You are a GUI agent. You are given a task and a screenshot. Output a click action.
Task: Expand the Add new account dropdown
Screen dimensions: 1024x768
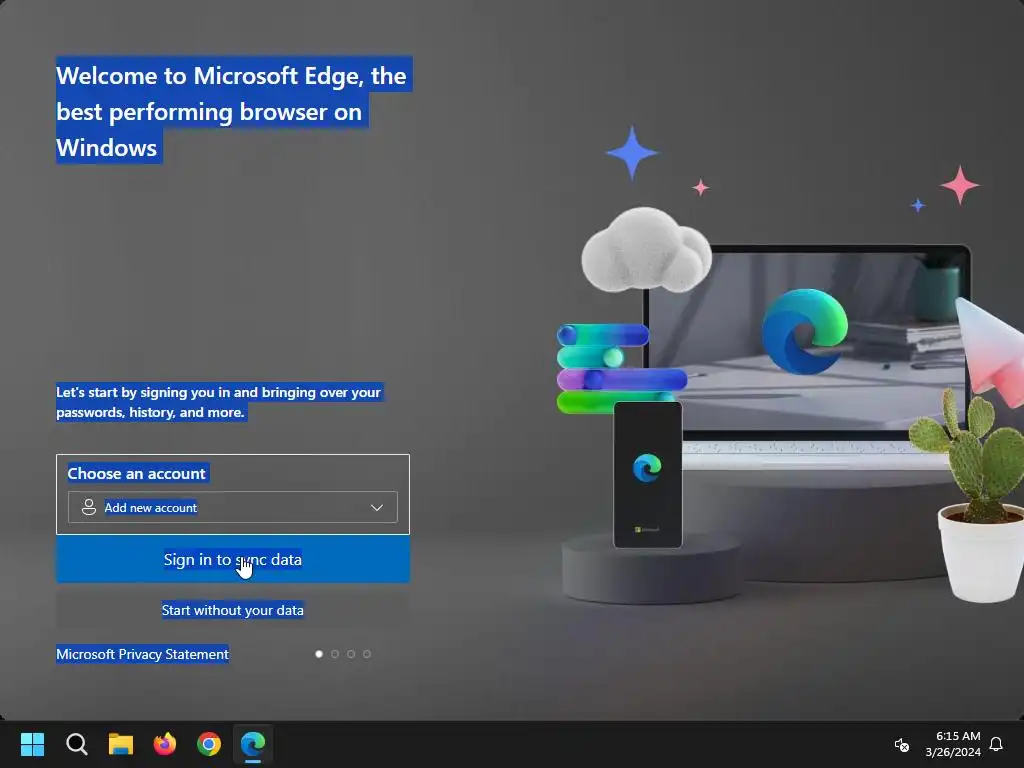[232, 507]
